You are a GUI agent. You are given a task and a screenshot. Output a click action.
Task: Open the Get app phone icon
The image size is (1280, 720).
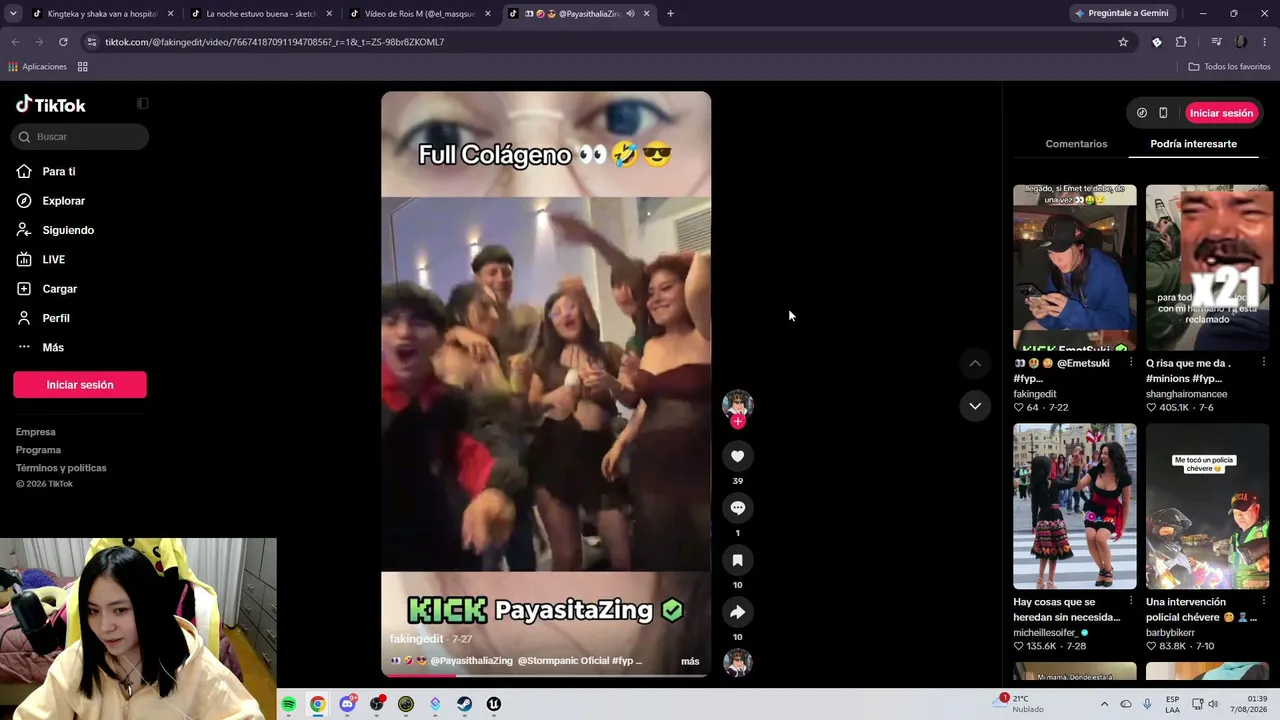click(x=1163, y=113)
